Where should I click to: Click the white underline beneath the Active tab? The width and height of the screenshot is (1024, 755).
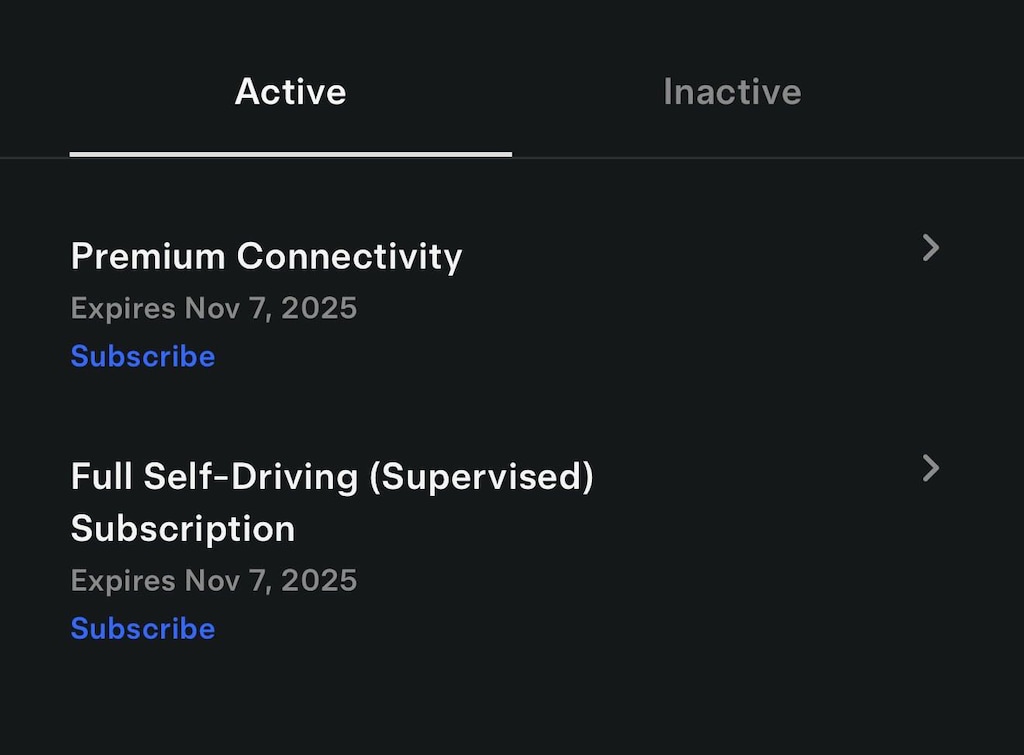[291, 154]
